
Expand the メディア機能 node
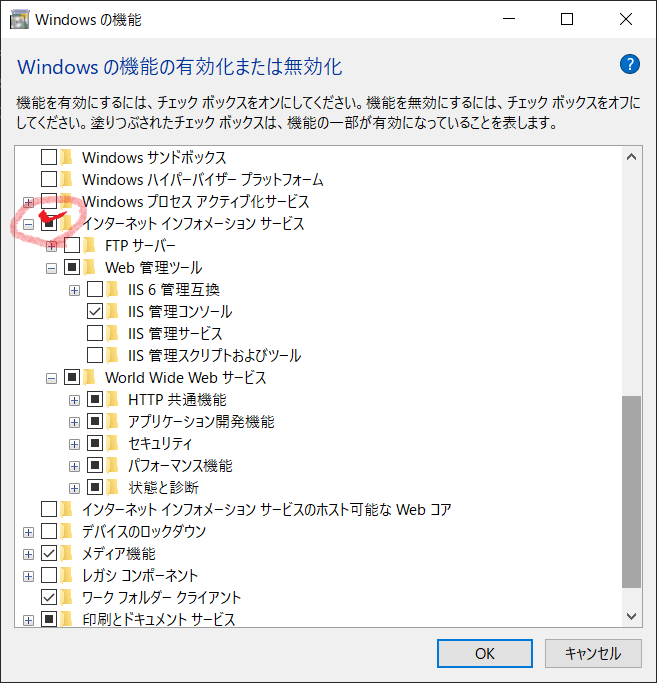tap(28, 555)
